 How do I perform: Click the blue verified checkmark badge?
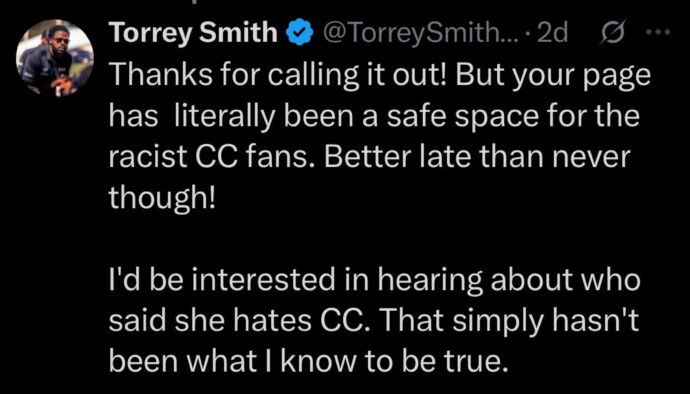point(299,34)
